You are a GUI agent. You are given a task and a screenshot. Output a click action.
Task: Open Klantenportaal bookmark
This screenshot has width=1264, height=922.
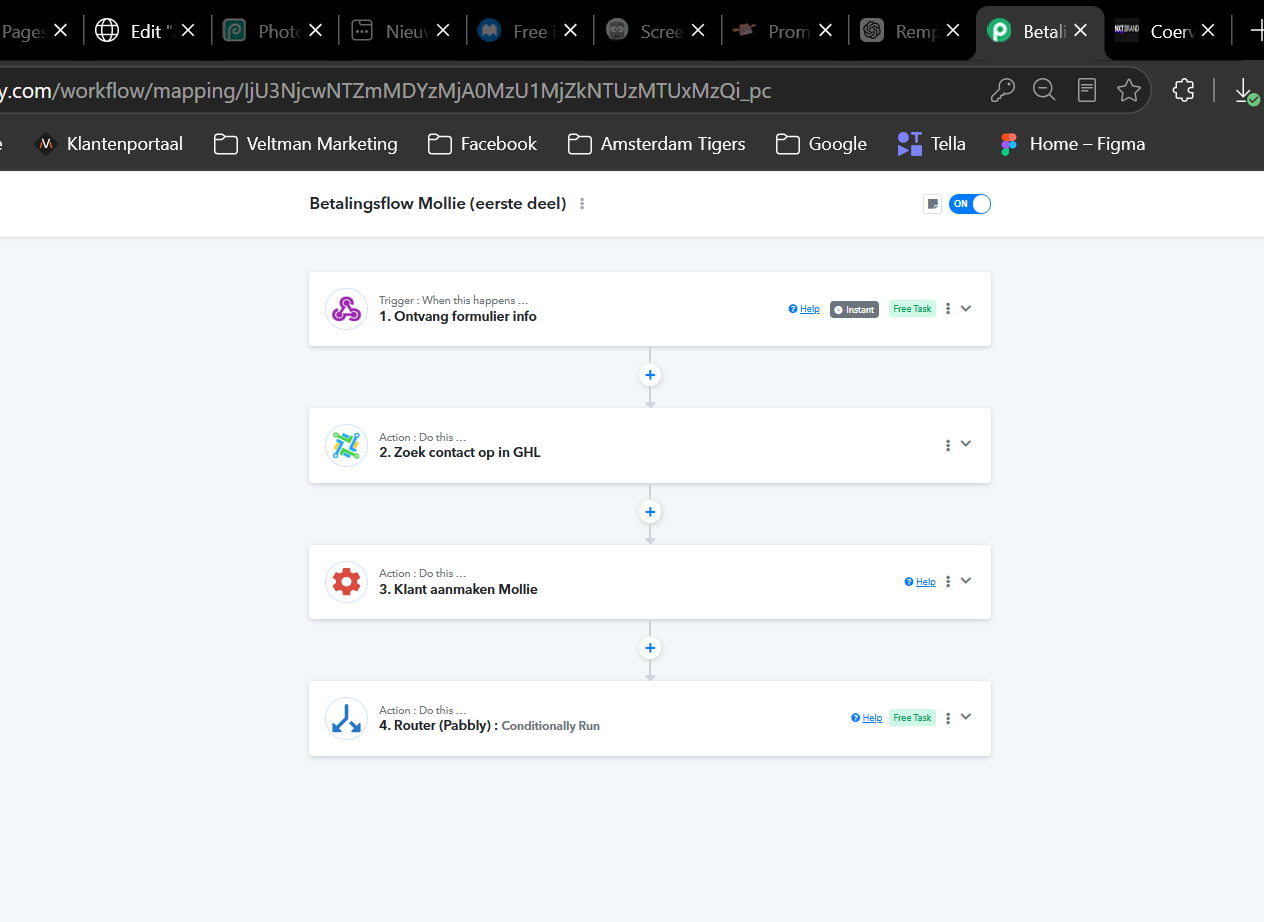[x=108, y=144]
